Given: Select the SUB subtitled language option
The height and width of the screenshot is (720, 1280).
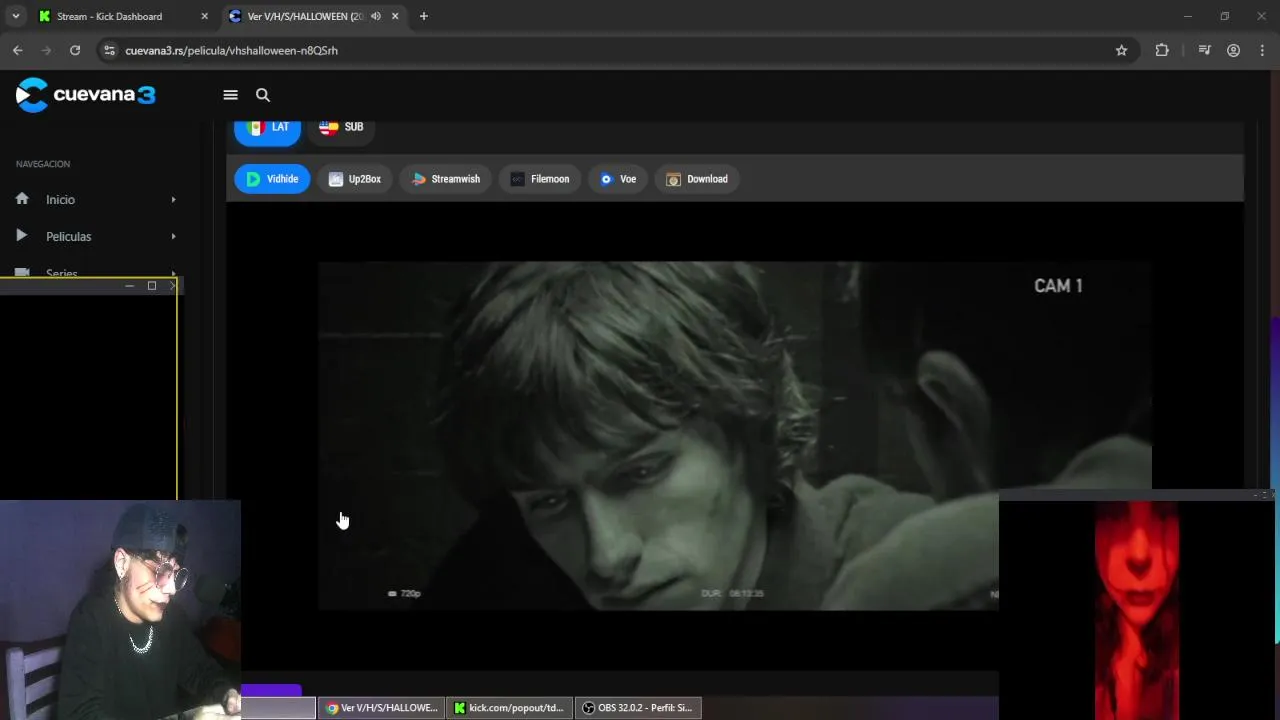Looking at the screenshot, I should tap(341, 128).
